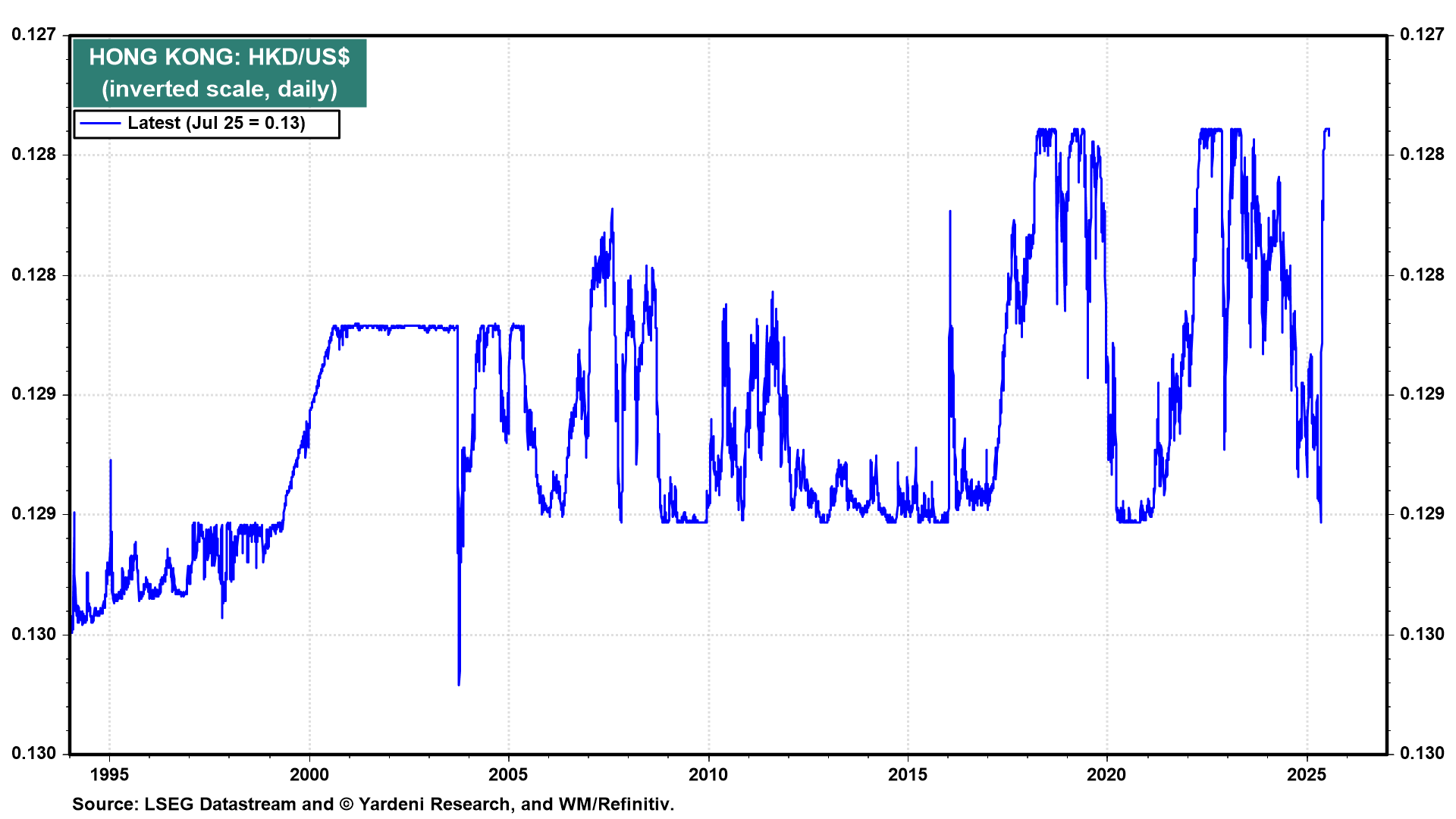Image resolution: width=1456 pixels, height=819 pixels.
Task: Click the 2010 x-axis label
Action: coord(708,775)
